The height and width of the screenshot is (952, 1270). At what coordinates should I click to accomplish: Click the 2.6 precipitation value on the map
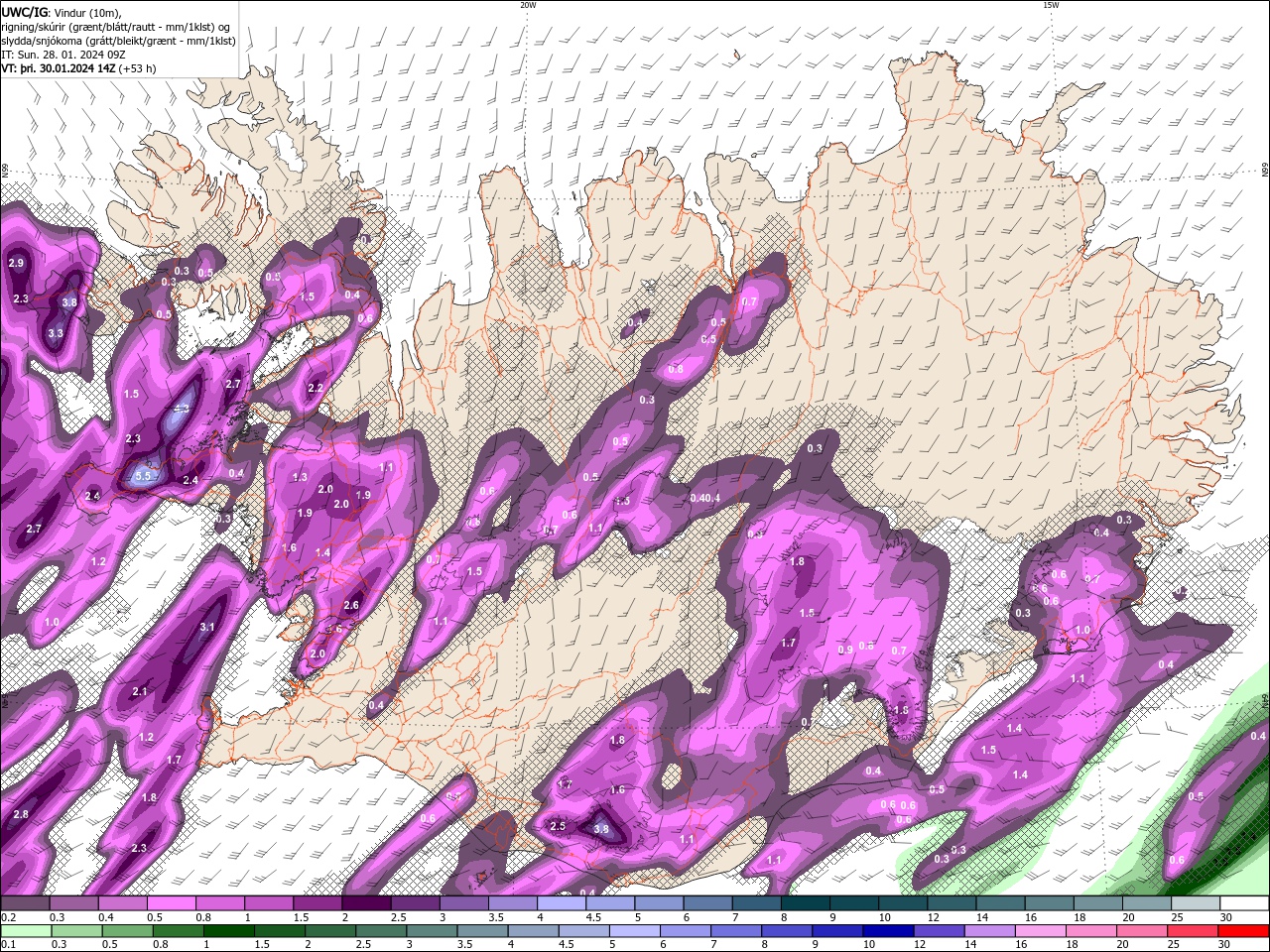[x=351, y=605]
